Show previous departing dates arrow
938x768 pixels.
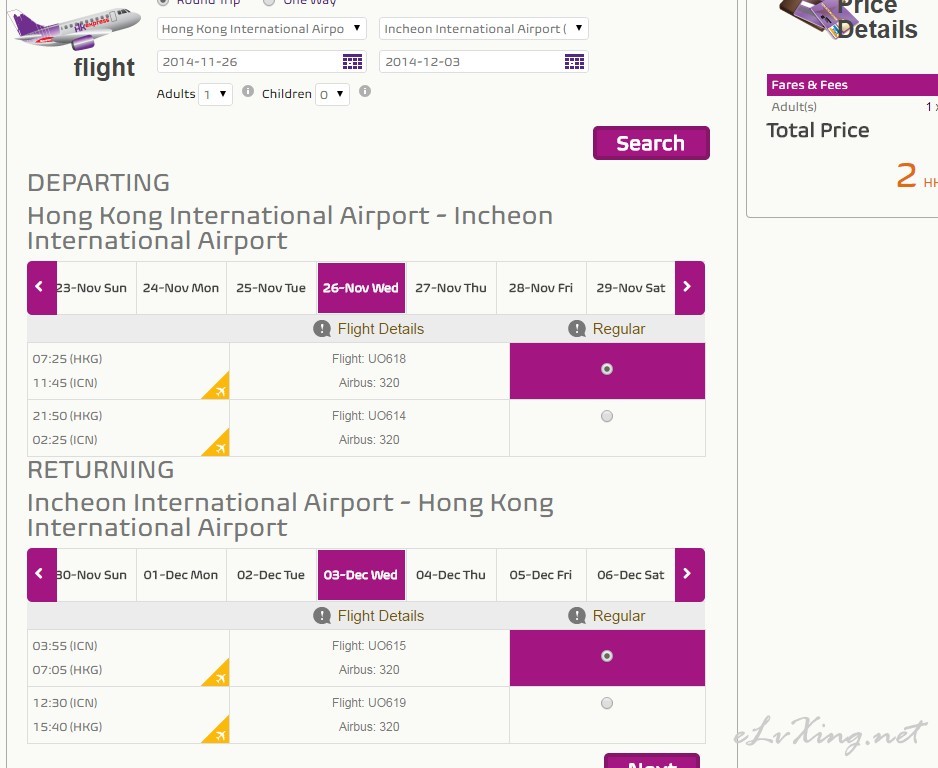[x=42, y=288]
